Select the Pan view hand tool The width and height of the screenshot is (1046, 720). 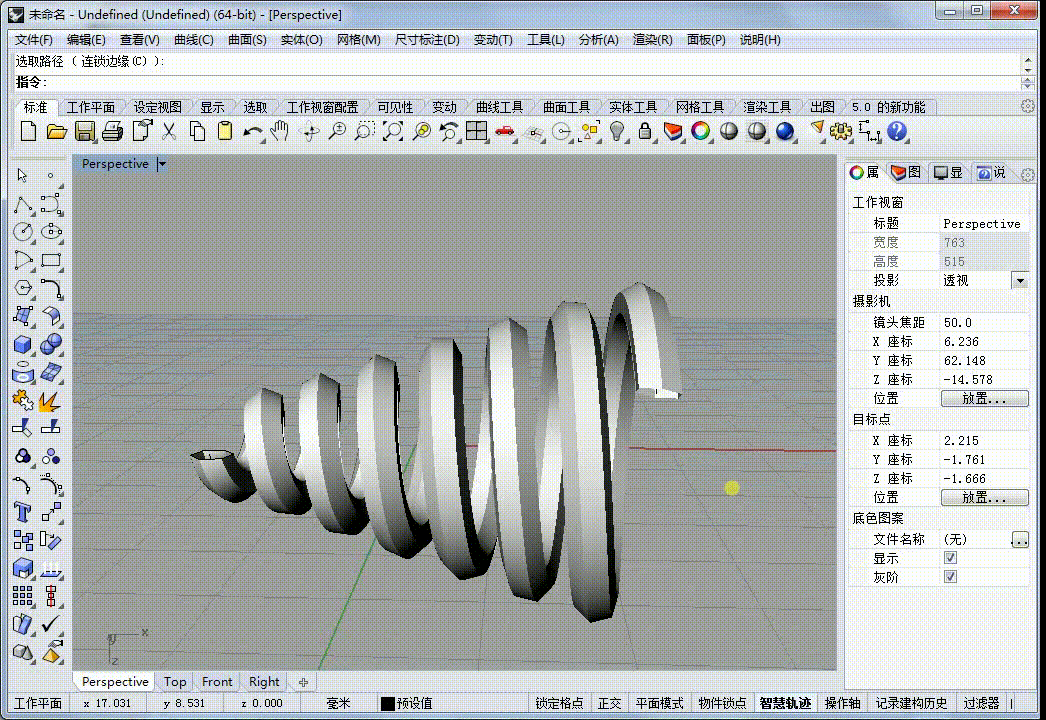pyautogui.click(x=280, y=131)
